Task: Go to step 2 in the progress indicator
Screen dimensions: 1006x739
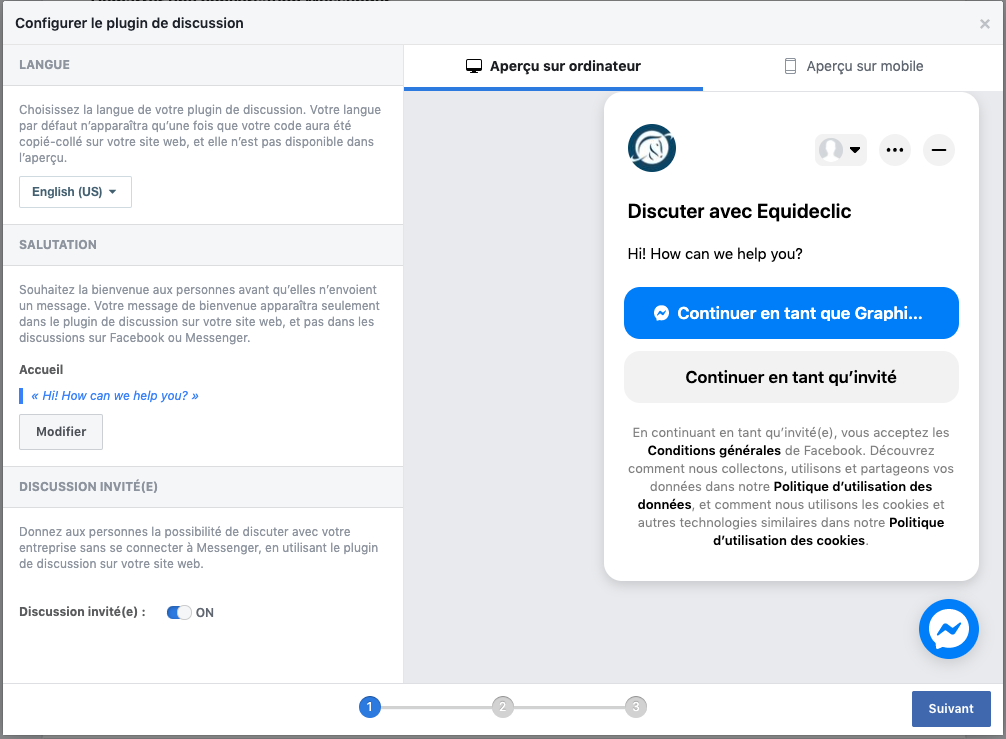Action: tap(502, 707)
